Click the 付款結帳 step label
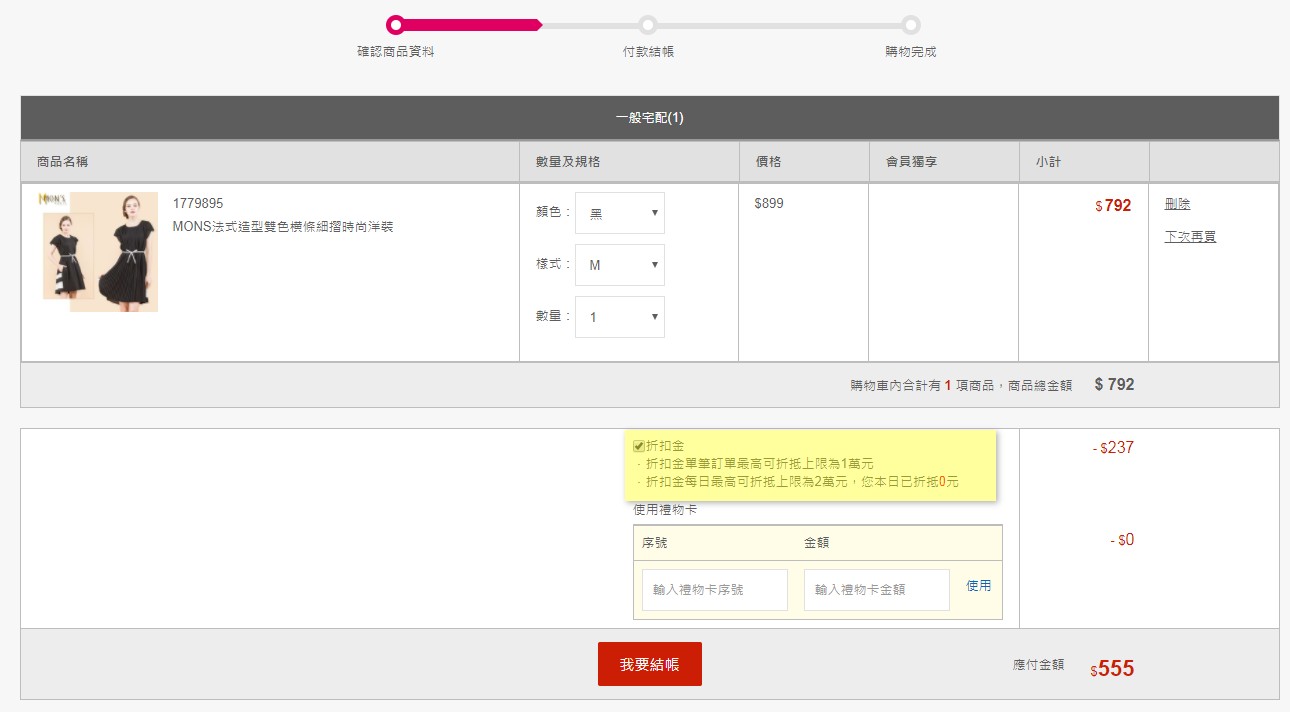Screen dimensions: 1290x712 (648, 52)
